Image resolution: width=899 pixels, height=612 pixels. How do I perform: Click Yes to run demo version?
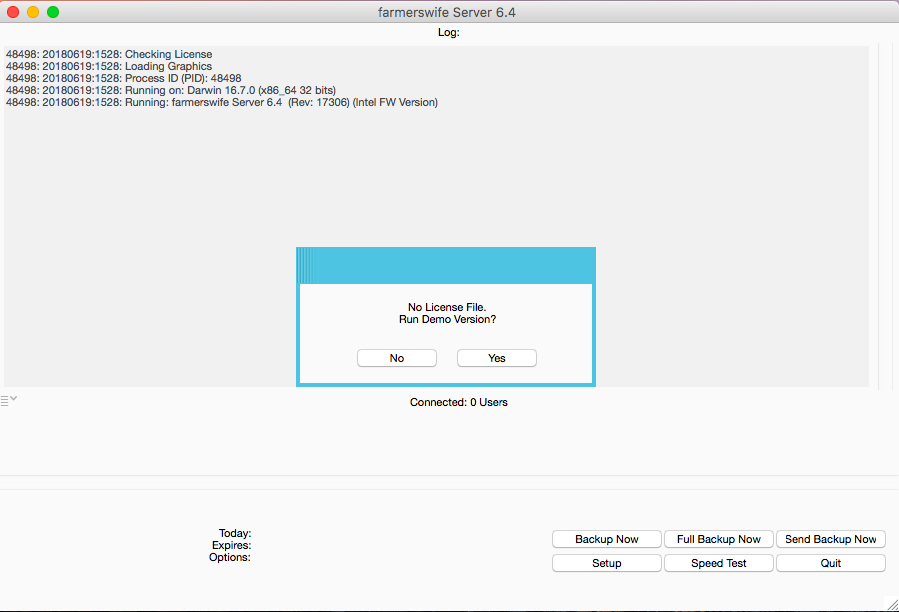(497, 358)
